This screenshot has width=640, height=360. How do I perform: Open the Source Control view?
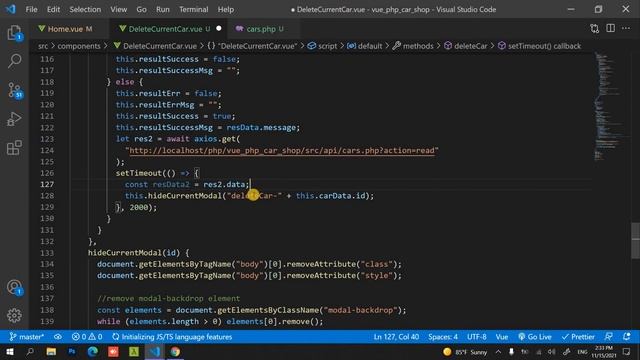tap(15, 90)
